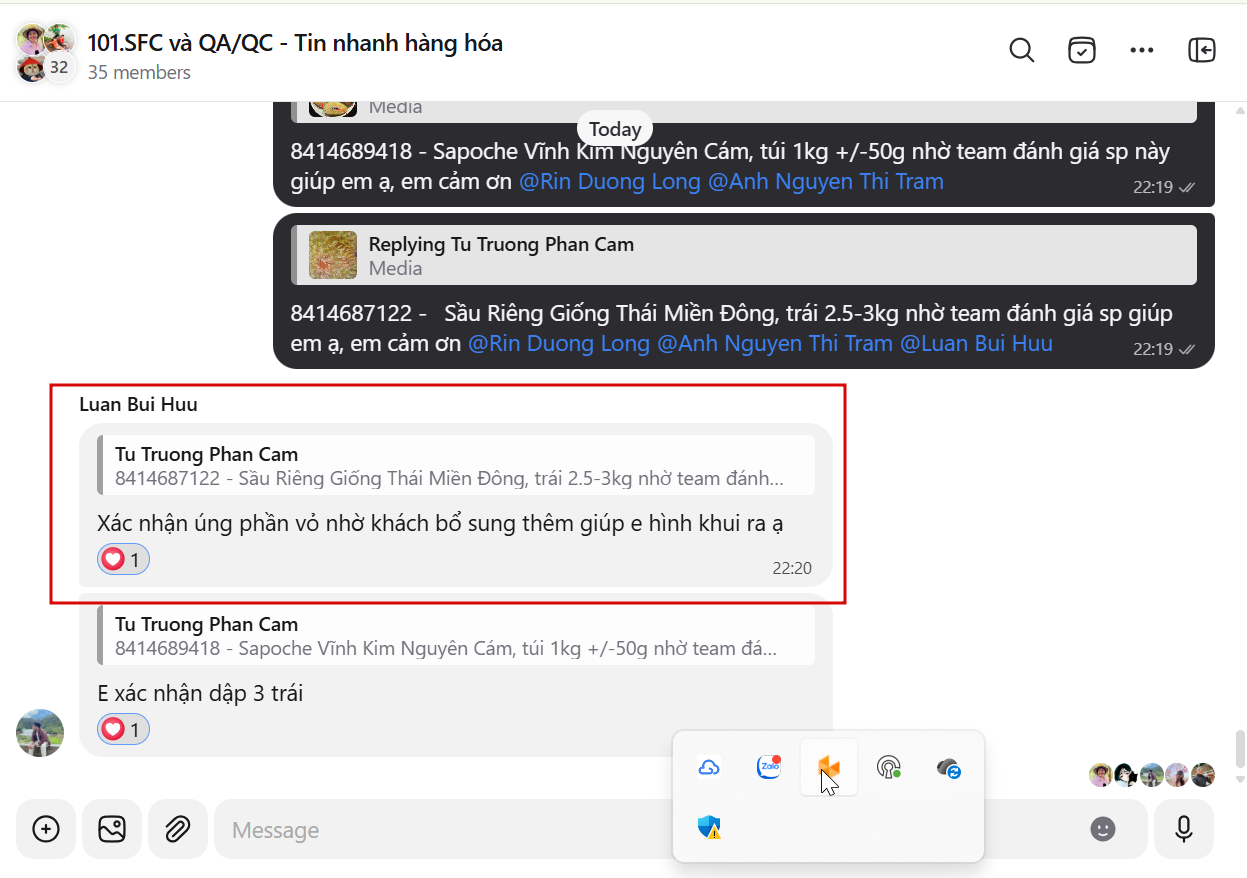This screenshot has height=878, width=1247.
Task: Open the emoji smiley picker
Action: [1103, 829]
